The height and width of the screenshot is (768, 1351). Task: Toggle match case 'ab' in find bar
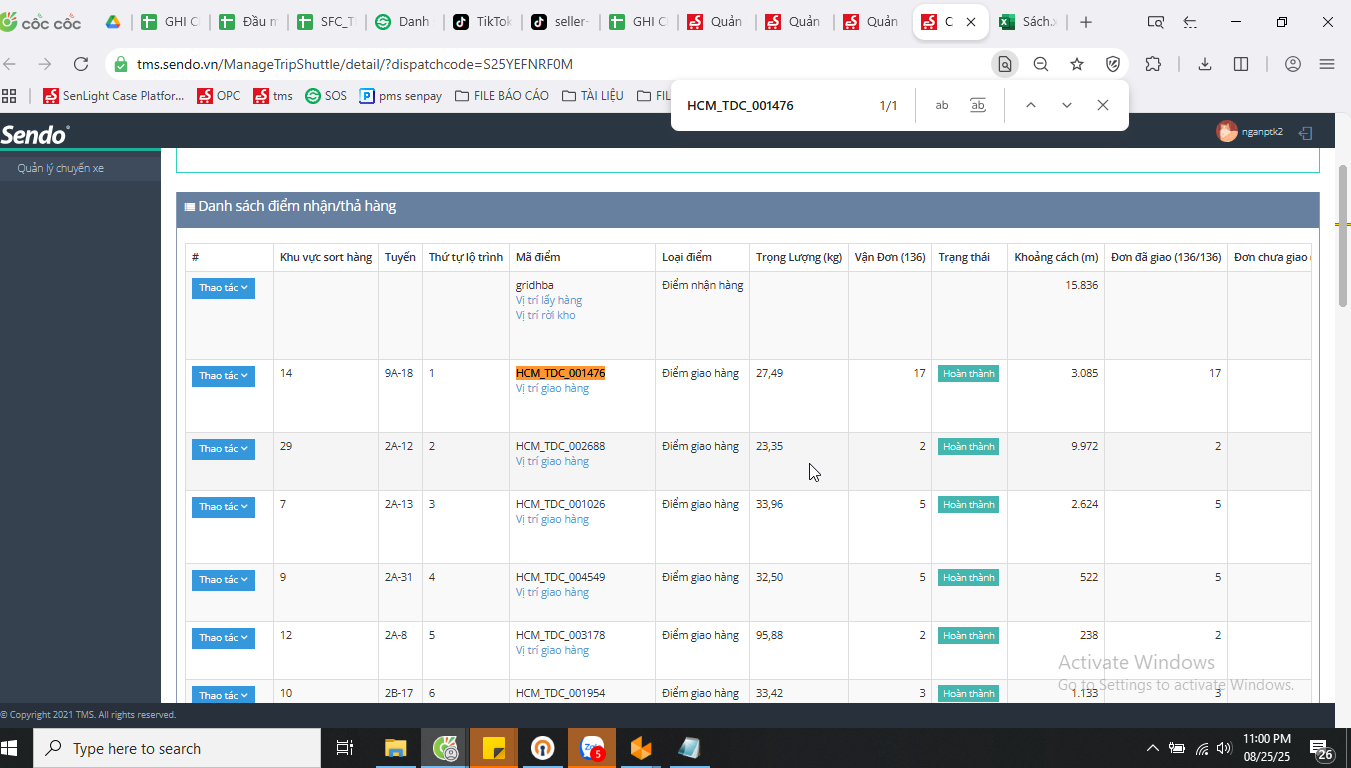click(x=942, y=105)
